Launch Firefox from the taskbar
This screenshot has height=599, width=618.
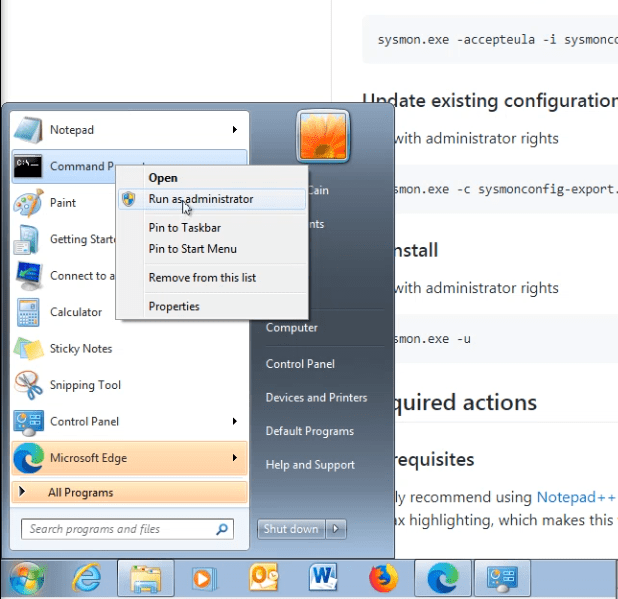(382, 578)
